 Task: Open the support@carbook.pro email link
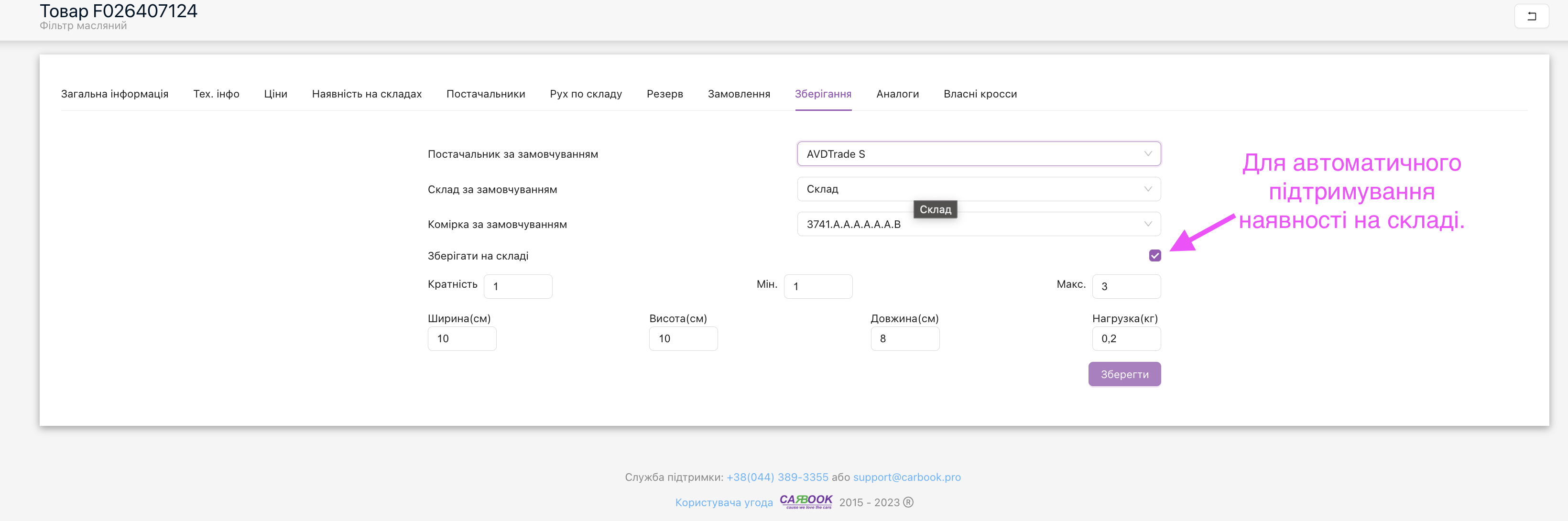(x=906, y=477)
